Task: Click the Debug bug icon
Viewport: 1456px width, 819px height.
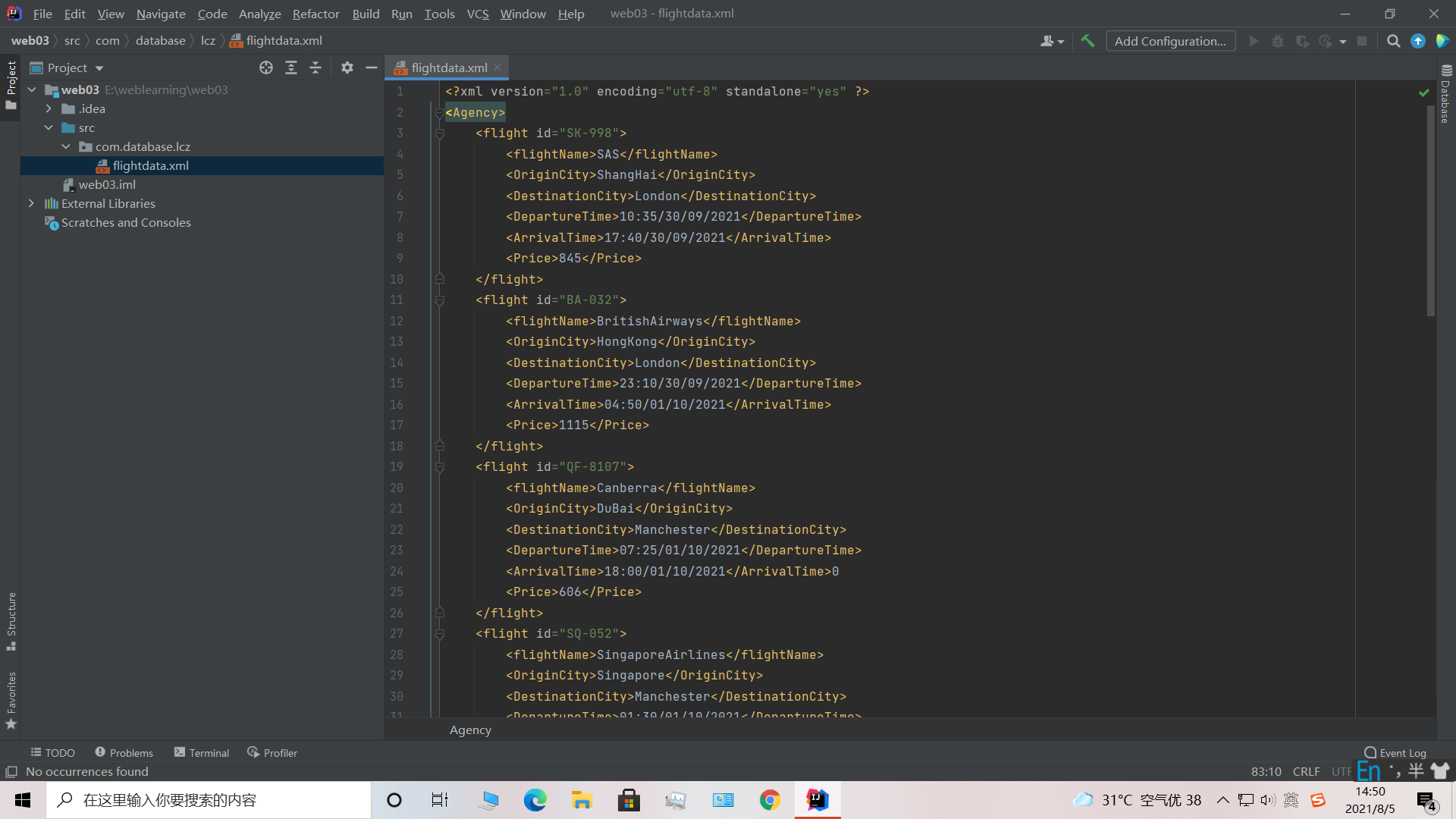Action: [1278, 41]
